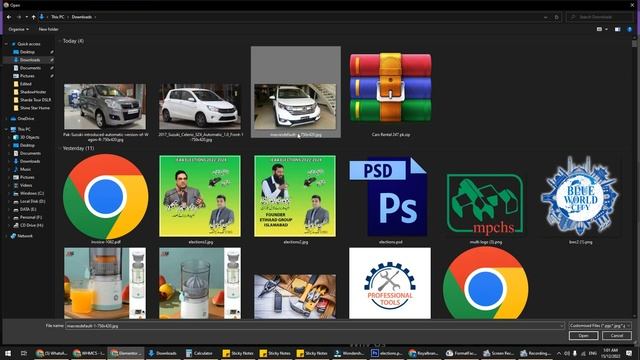Select the juicer with orange juice image

pos(105,283)
